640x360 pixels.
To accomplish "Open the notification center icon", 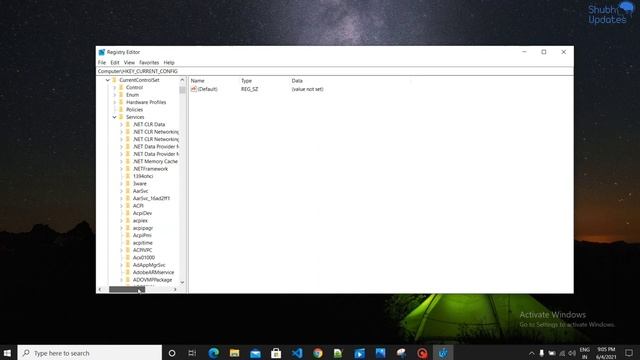I will click(x=629, y=353).
